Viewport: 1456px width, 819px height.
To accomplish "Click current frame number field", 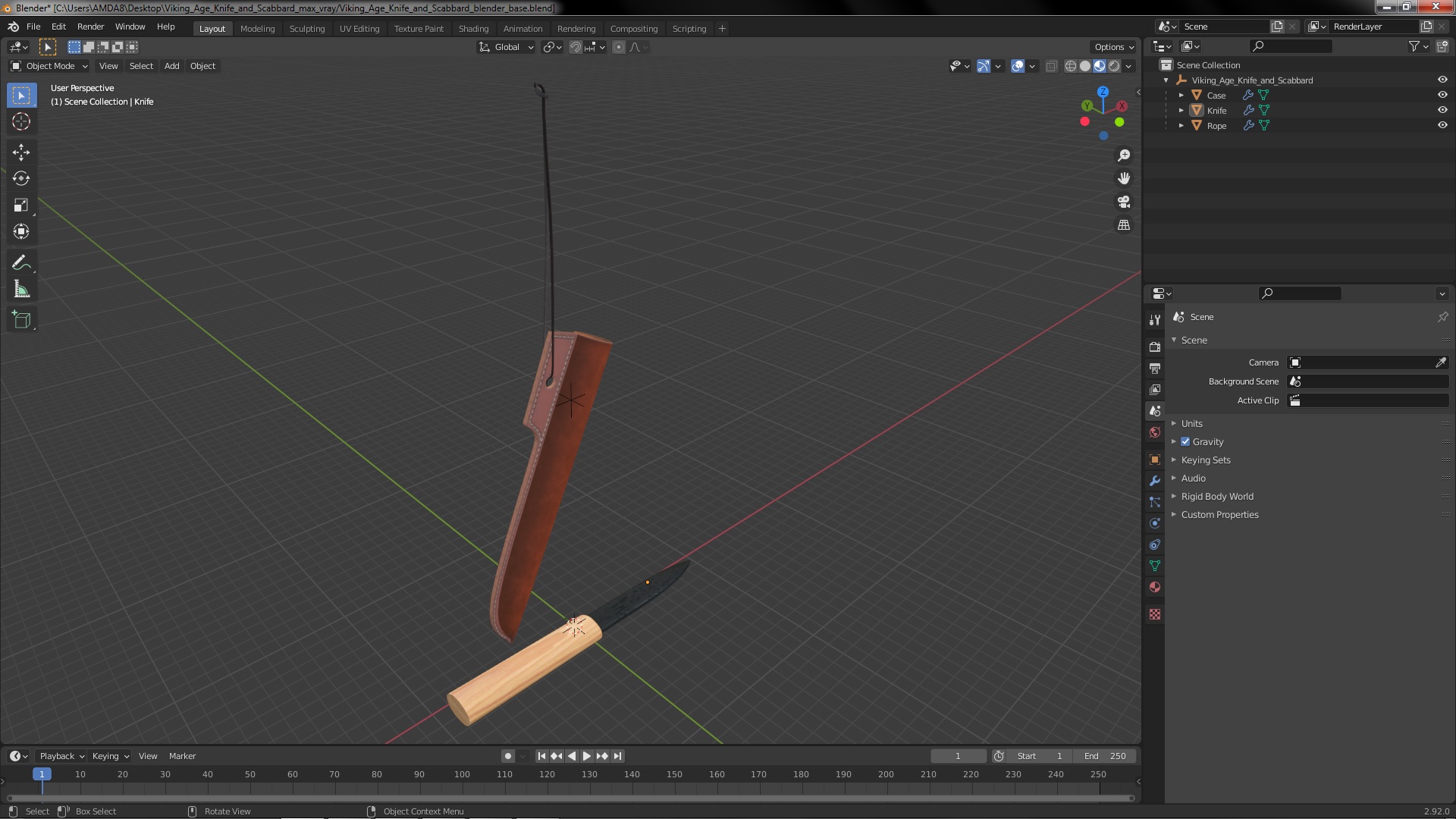I will coord(958,756).
